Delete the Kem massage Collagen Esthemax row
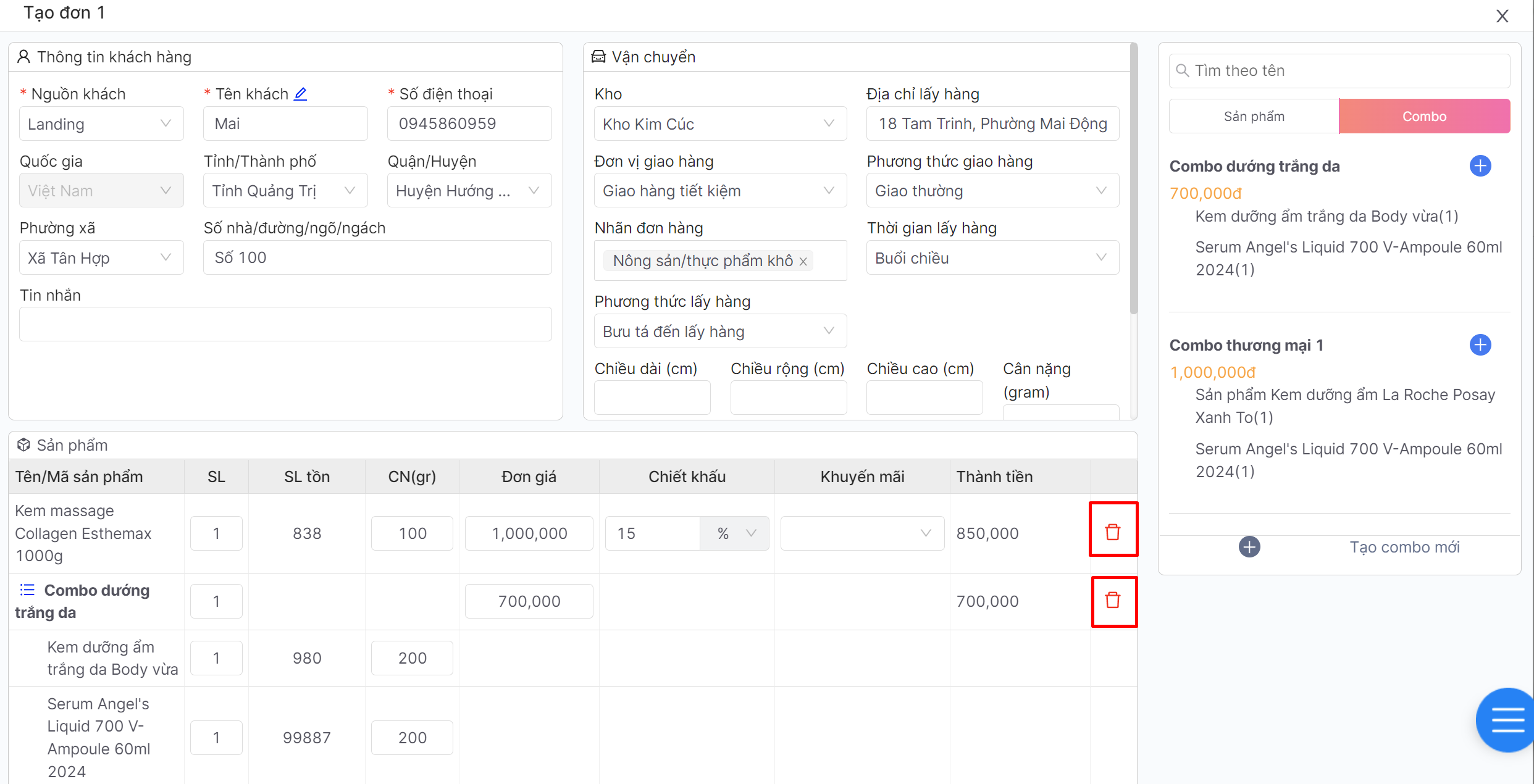 [x=1113, y=532]
